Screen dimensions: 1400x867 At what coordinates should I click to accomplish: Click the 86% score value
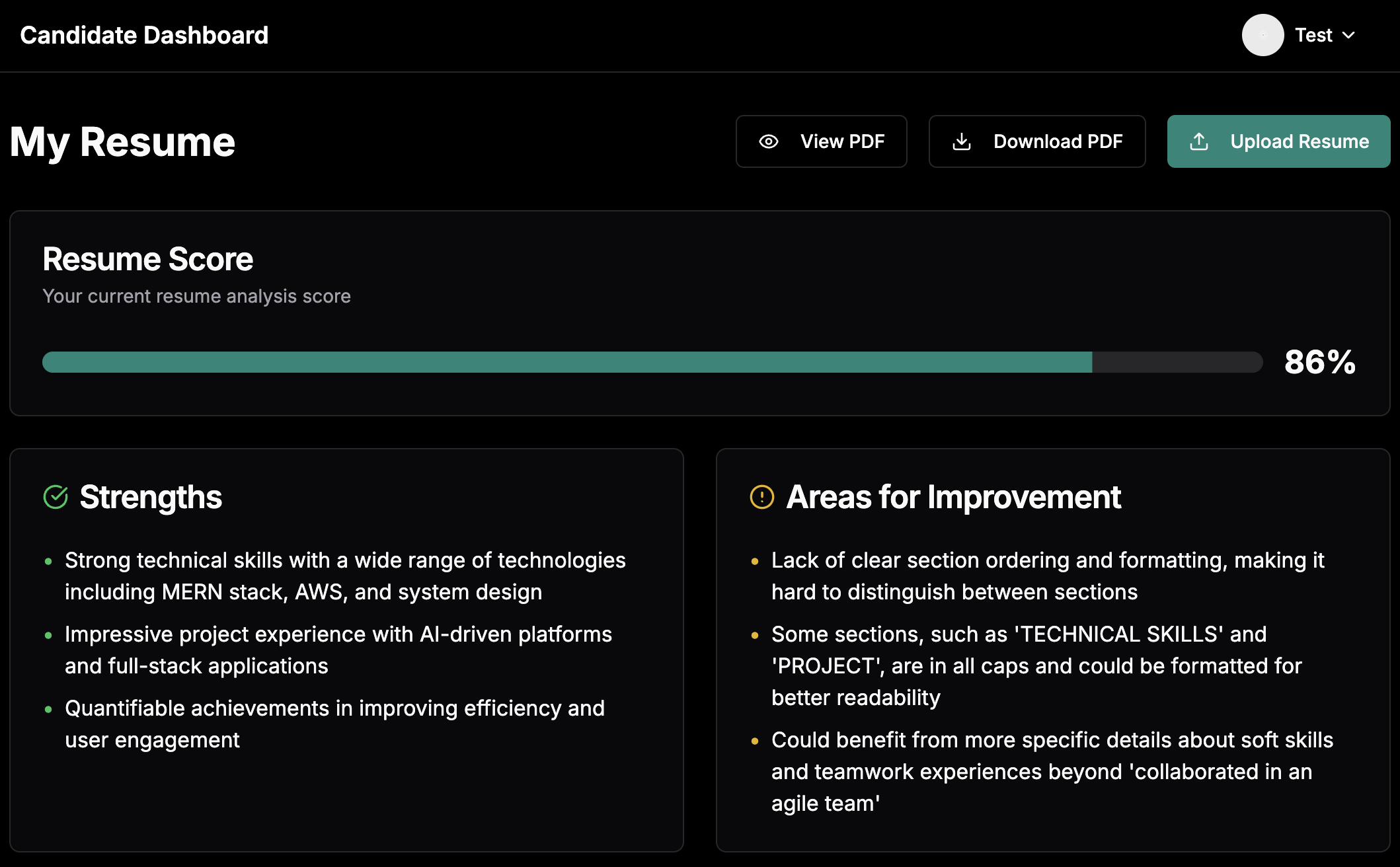(x=1319, y=362)
